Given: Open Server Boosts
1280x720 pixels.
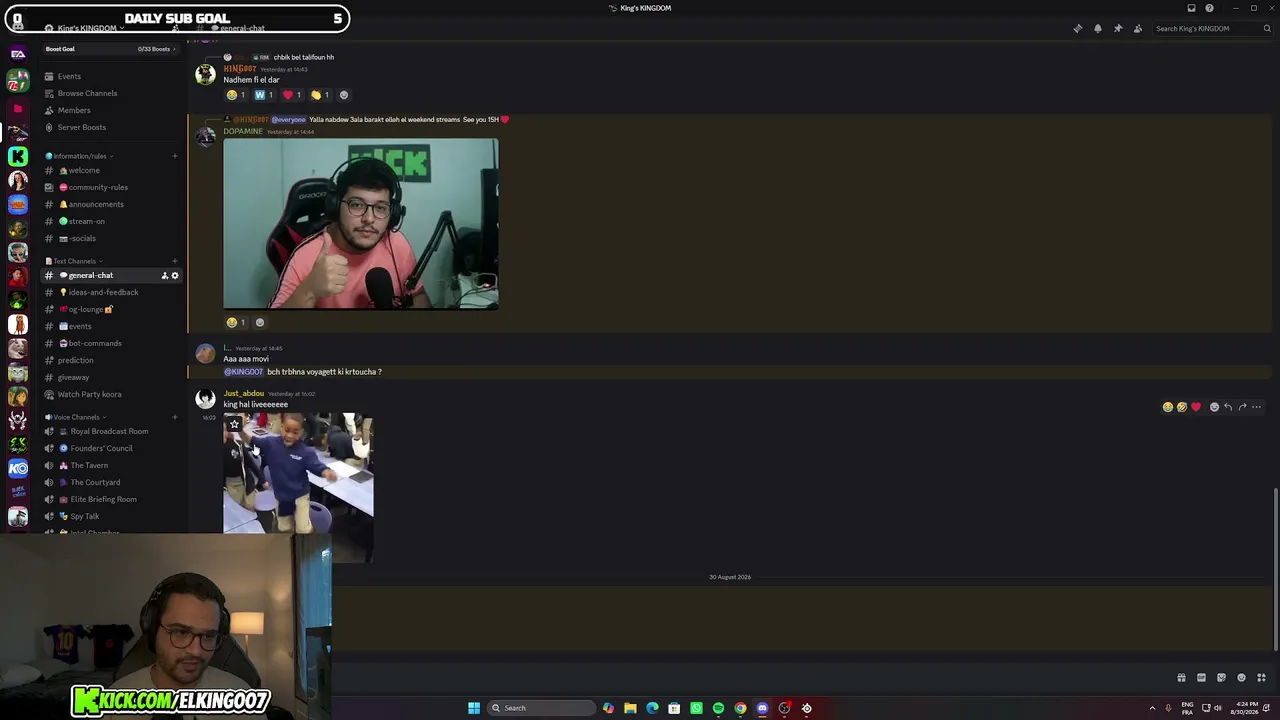Looking at the screenshot, I should 111,127.
